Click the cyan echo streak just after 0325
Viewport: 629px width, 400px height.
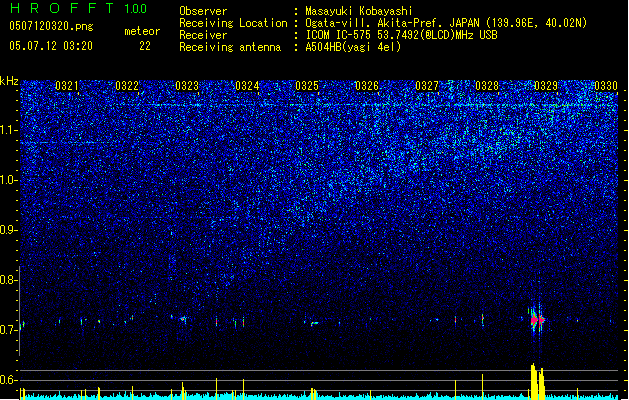click(314, 323)
